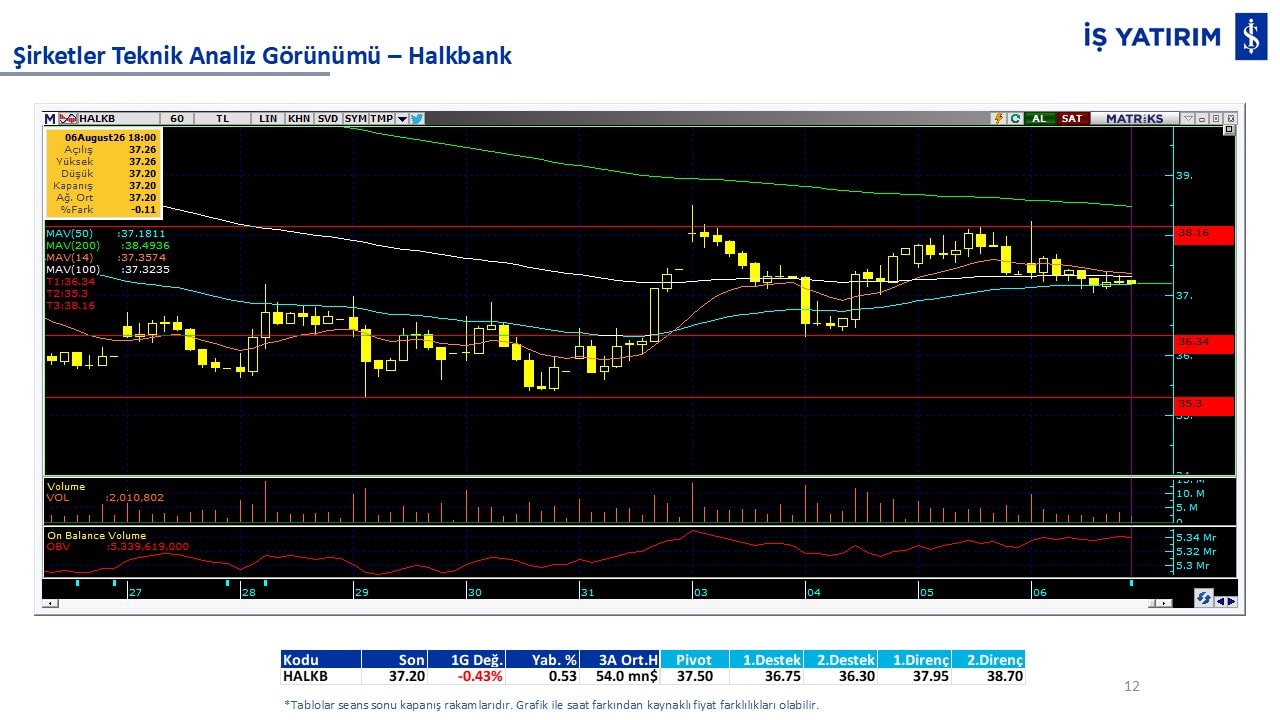Click the T3:38.16 level label
Viewport: 1280px width, 720px height.
71,305
